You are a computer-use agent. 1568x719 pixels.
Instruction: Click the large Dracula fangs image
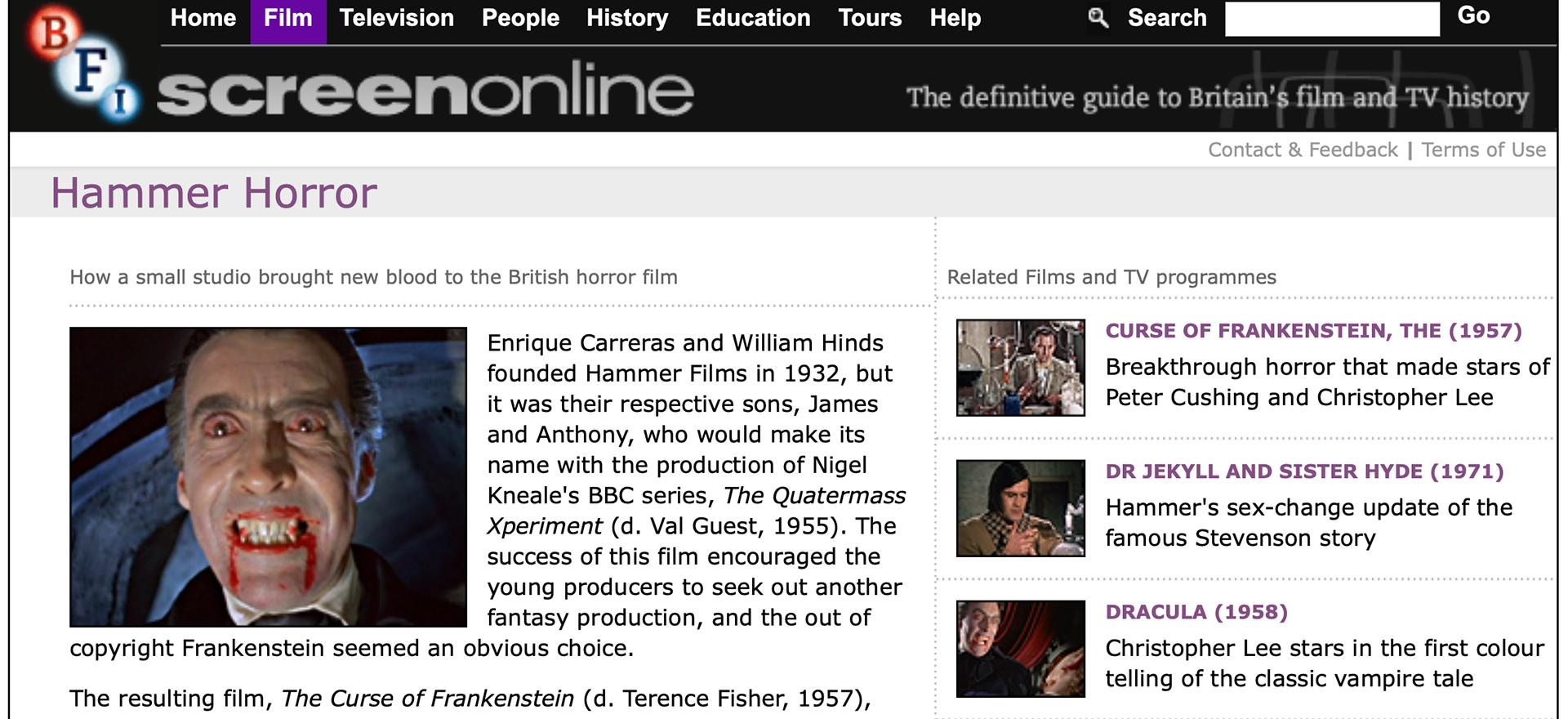[268, 477]
